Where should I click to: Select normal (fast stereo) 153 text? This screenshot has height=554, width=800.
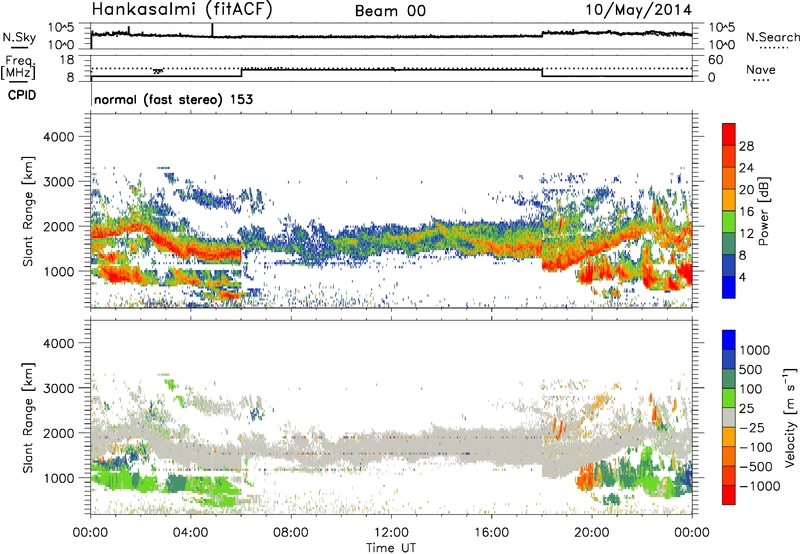coord(173,99)
